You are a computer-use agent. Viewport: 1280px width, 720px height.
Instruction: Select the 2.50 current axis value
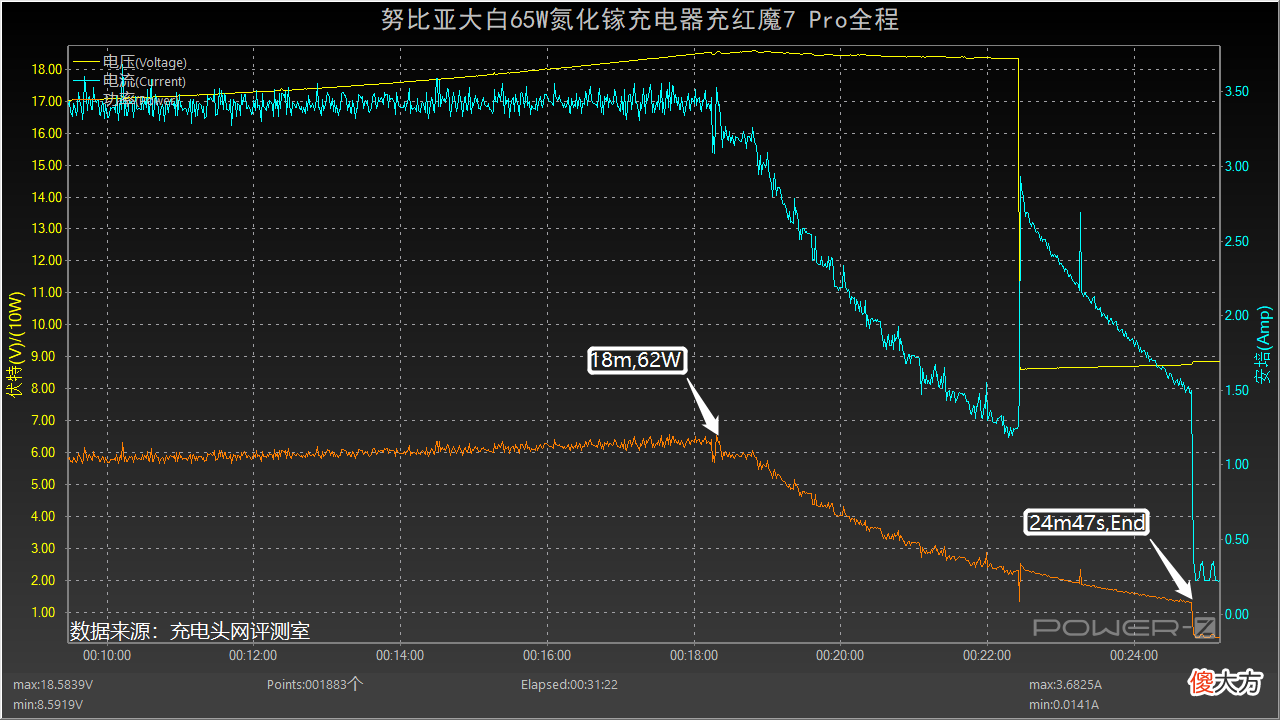pos(1236,241)
